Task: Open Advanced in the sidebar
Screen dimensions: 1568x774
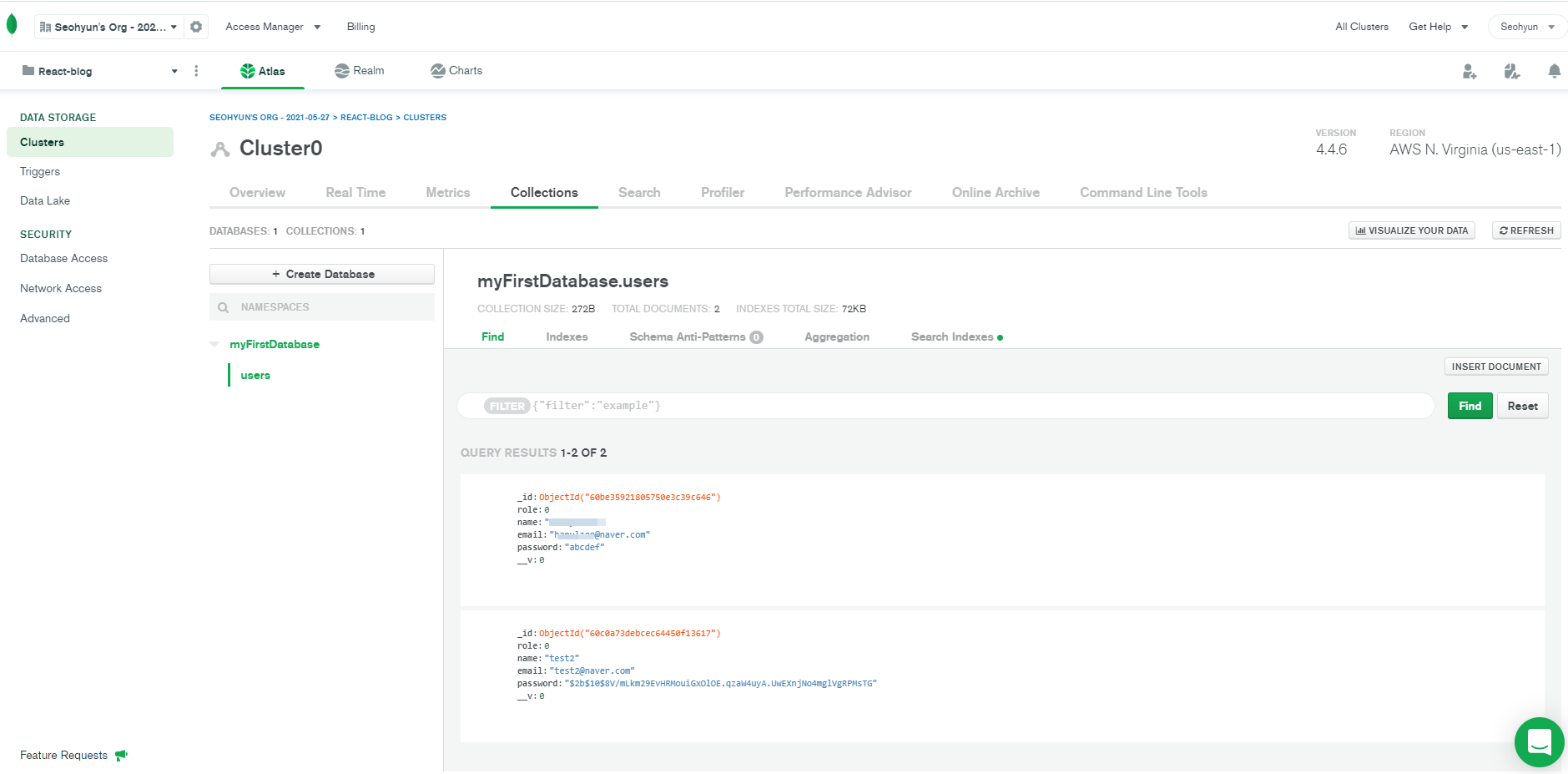Action: tap(45, 319)
